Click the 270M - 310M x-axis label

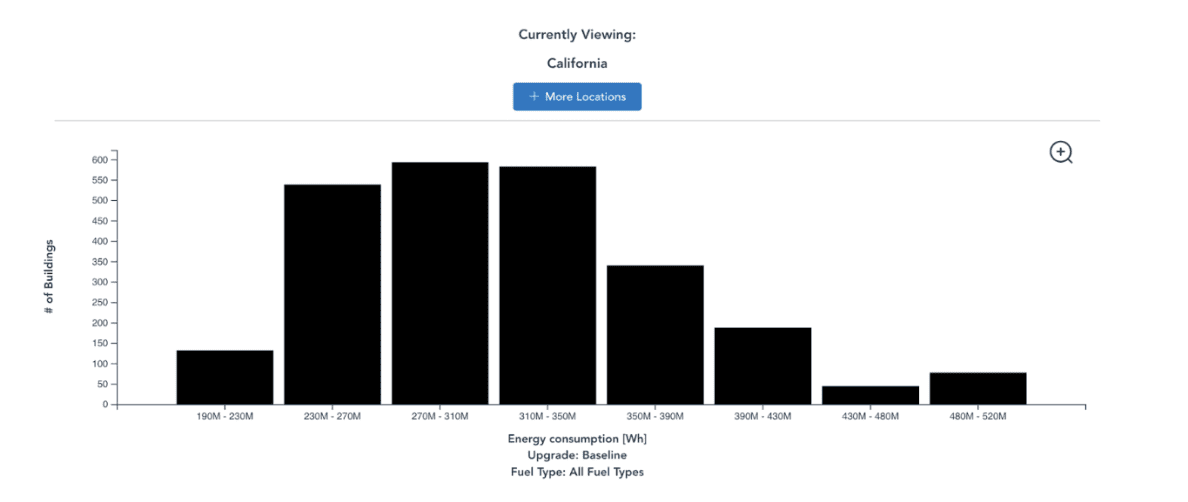click(x=440, y=416)
